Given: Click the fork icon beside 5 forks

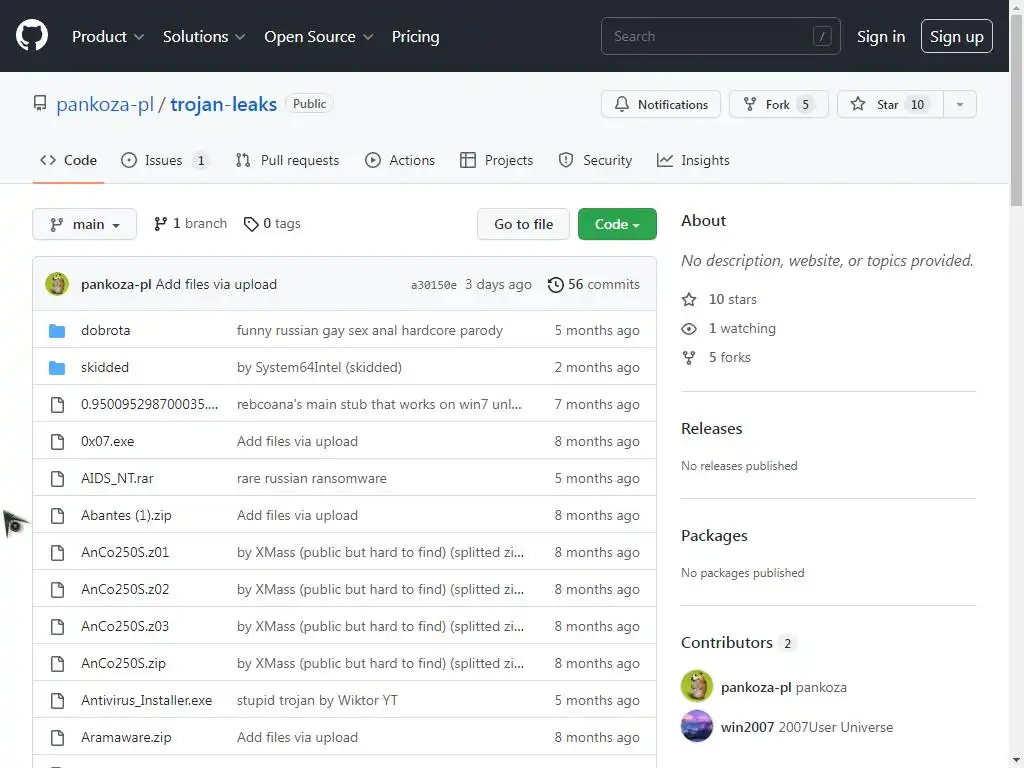Looking at the screenshot, I should coord(689,358).
